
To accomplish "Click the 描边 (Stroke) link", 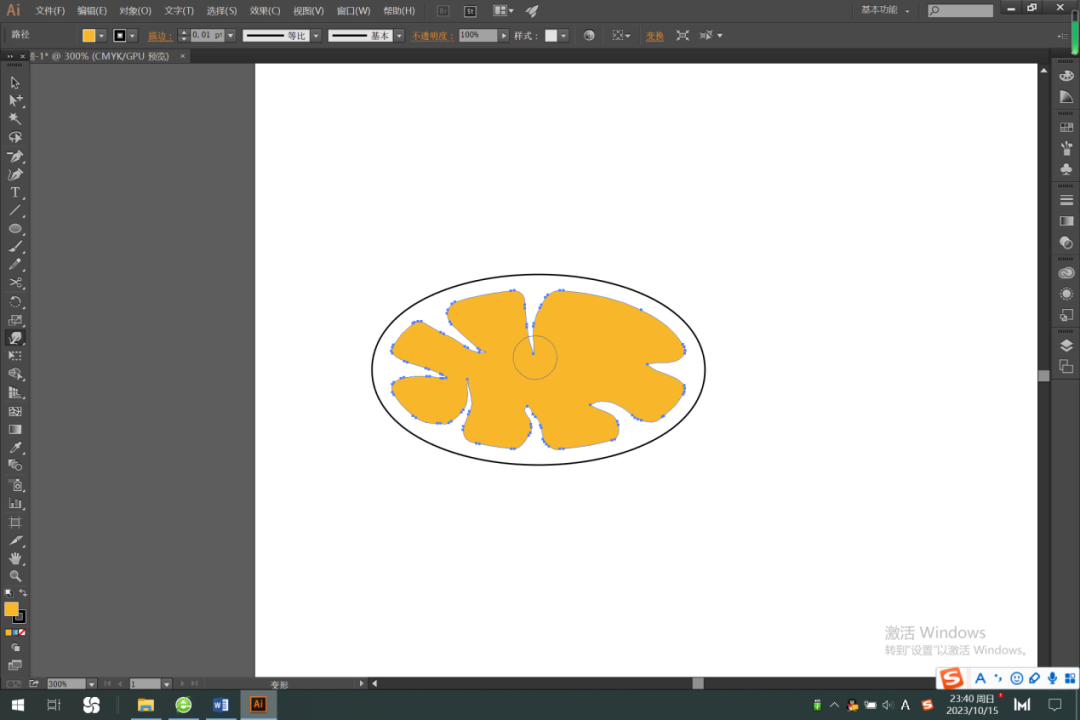I will (x=158, y=35).
